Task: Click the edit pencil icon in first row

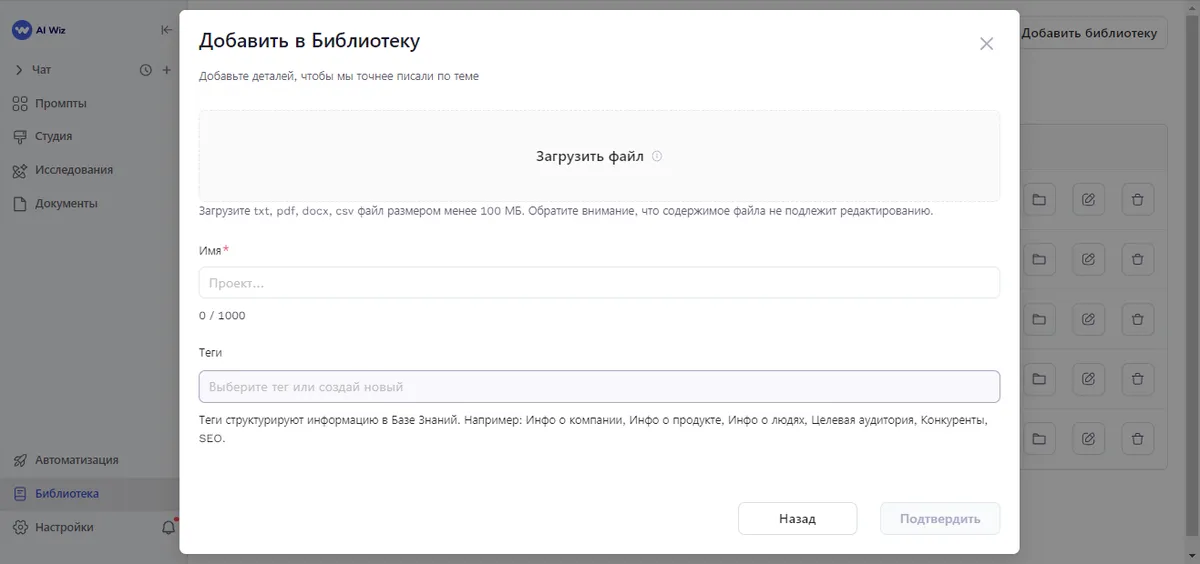Action: (x=1088, y=200)
